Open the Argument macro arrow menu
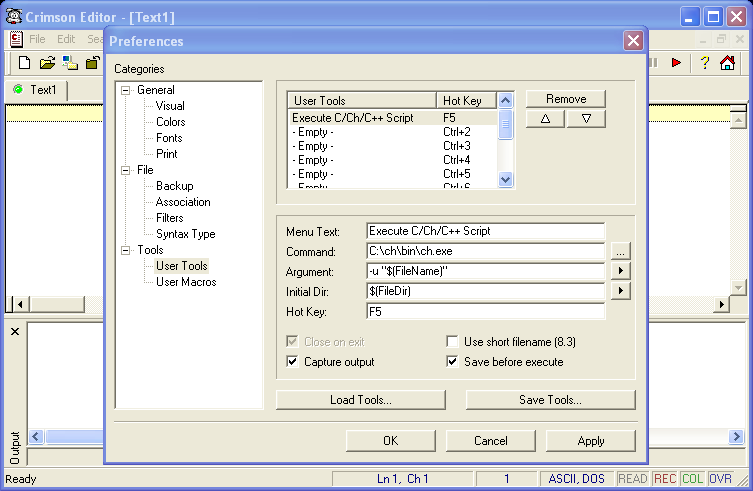753x491 pixels. click(620, 271)
